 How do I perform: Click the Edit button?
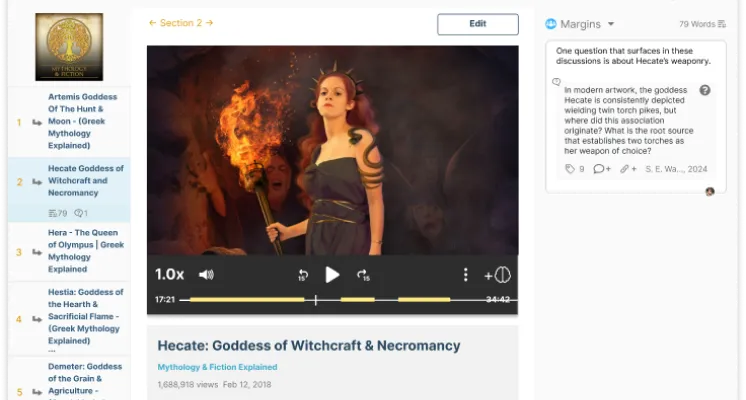click(478, 24)
